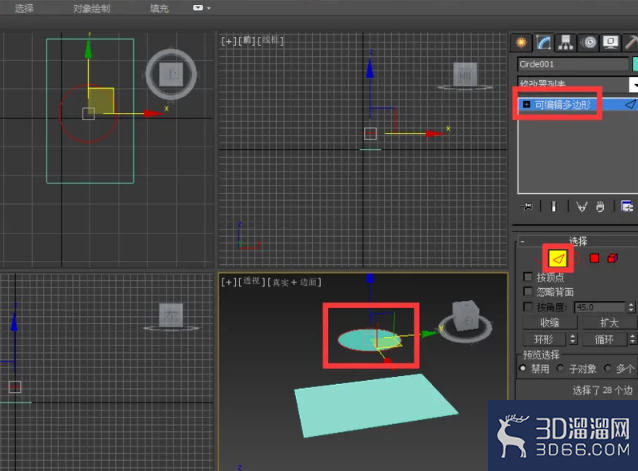
Task: Open [前] view menu in front viewport
Action: click(x=247, y=41)
